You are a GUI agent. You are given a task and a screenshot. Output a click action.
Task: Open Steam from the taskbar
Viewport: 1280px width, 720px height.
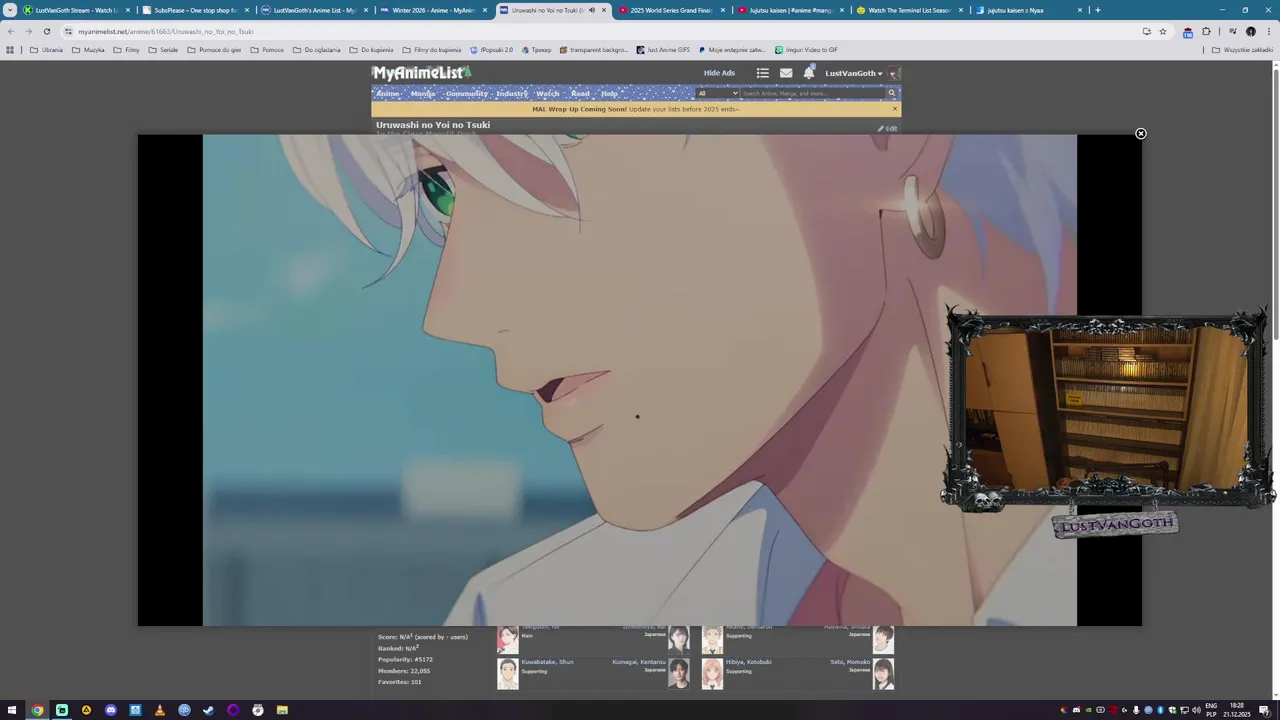pos(208,710)
